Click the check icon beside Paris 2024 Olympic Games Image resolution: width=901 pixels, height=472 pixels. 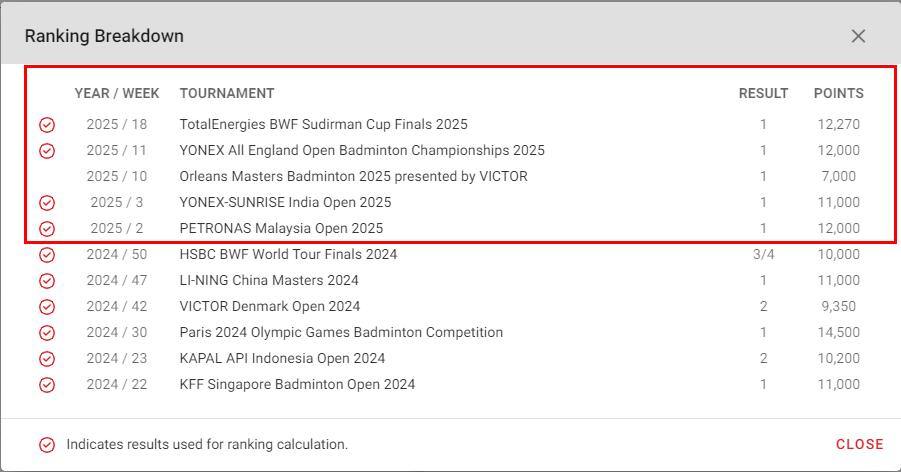[x=47, y=333]
